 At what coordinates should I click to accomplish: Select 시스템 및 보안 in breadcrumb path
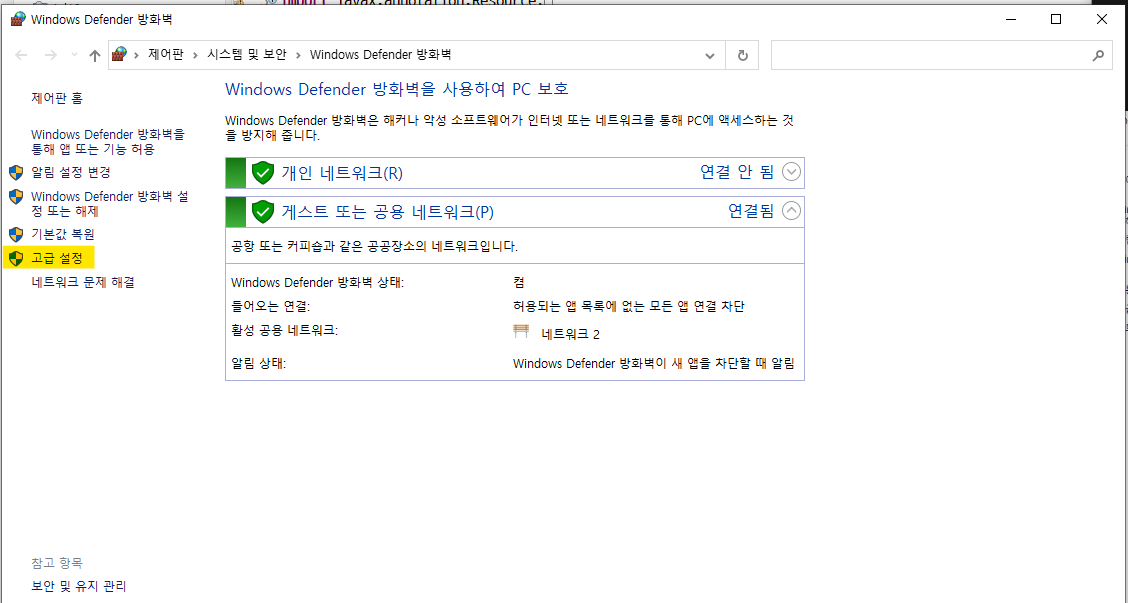point(247,55)
